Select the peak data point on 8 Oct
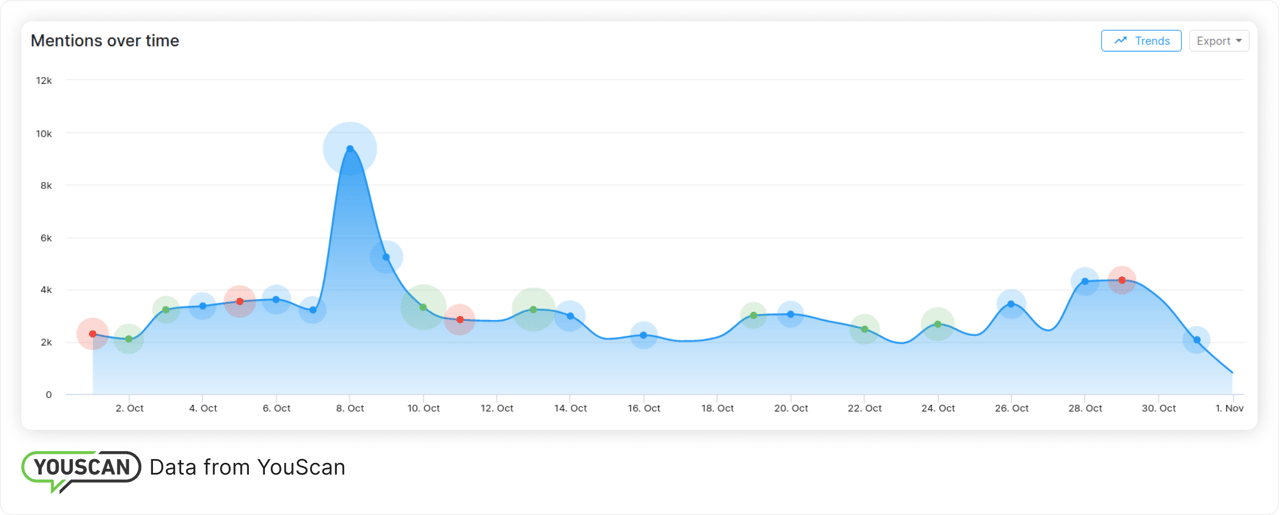Image resolution: width=1280 pixels, height=515 pixels. tap(350, 149)
